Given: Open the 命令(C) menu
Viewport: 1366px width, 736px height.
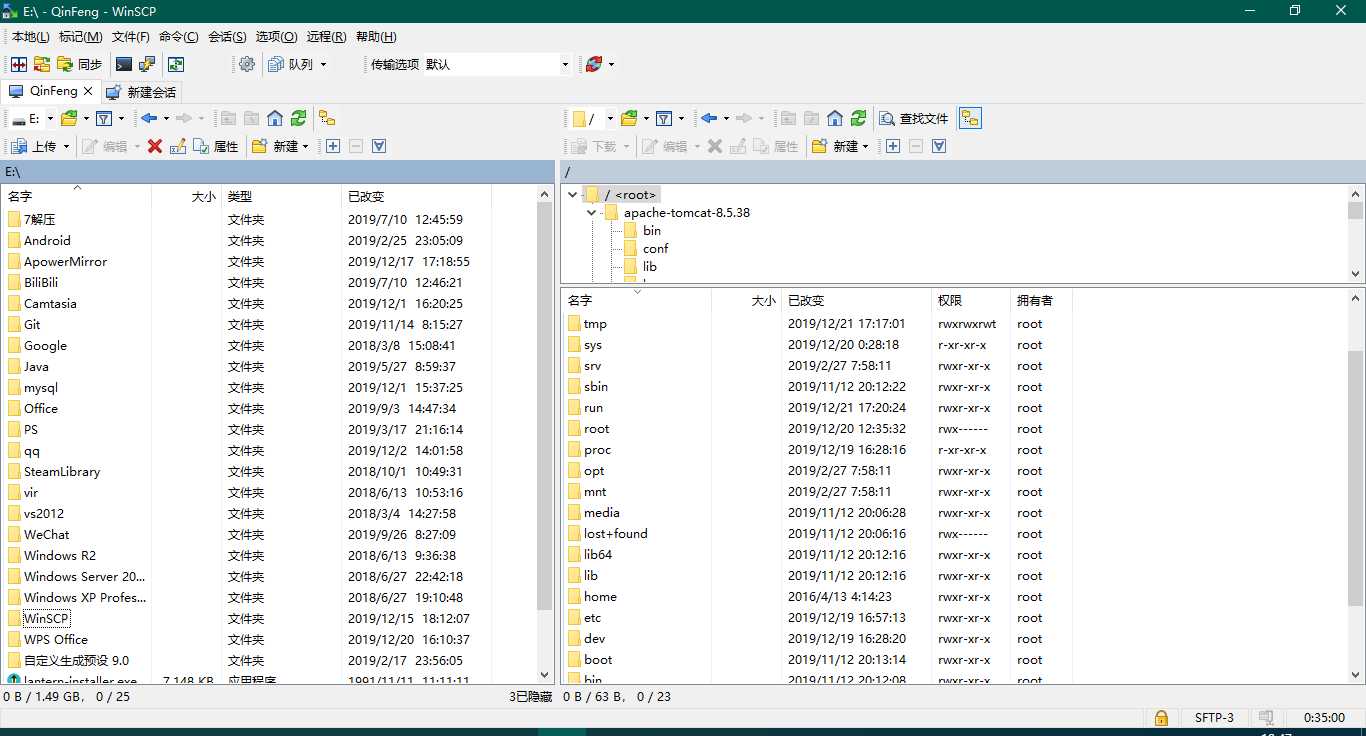Looking at the screenshot, I should click(178, 36).
